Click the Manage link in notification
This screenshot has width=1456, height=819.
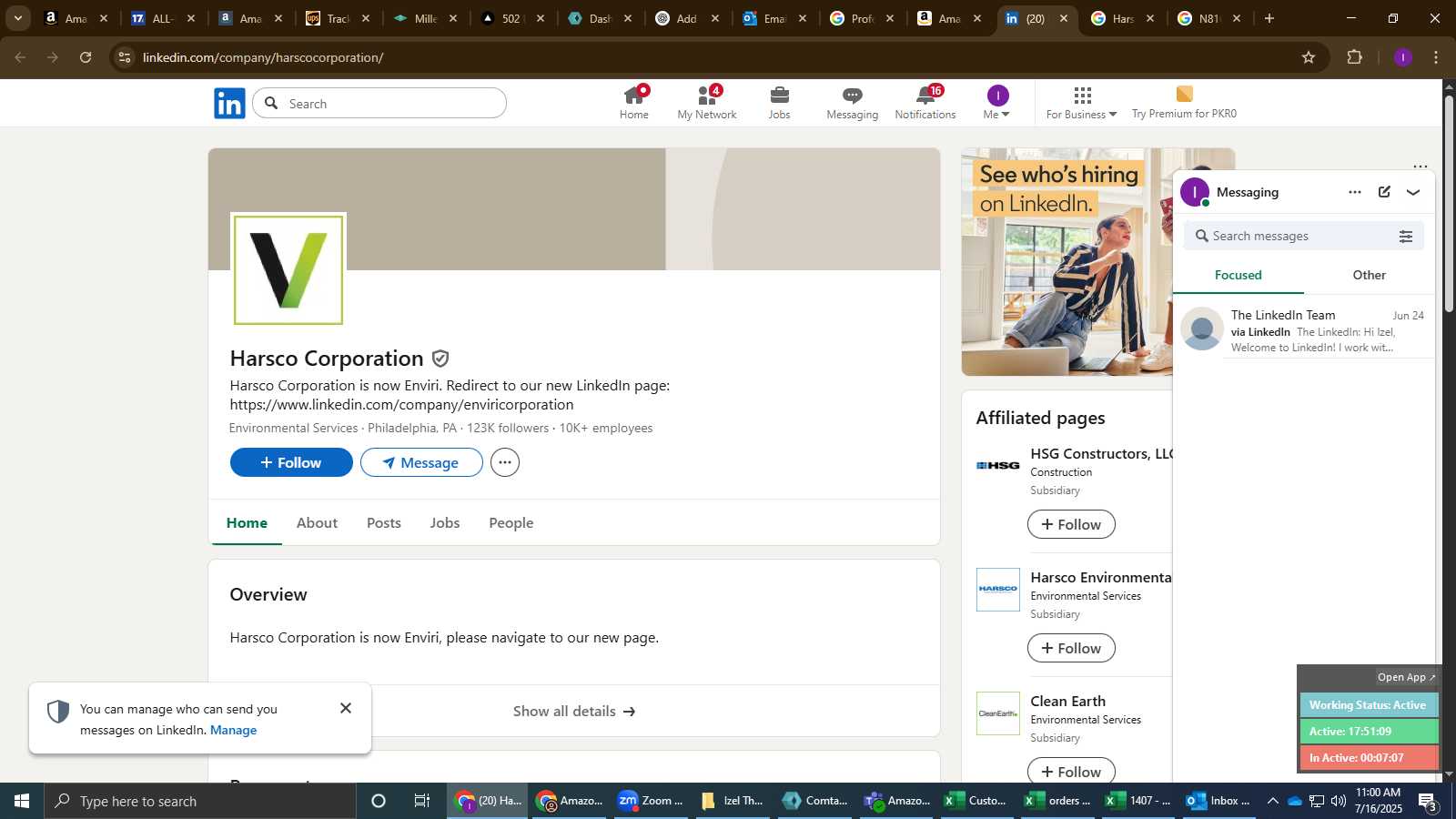[x=234, y=731]
